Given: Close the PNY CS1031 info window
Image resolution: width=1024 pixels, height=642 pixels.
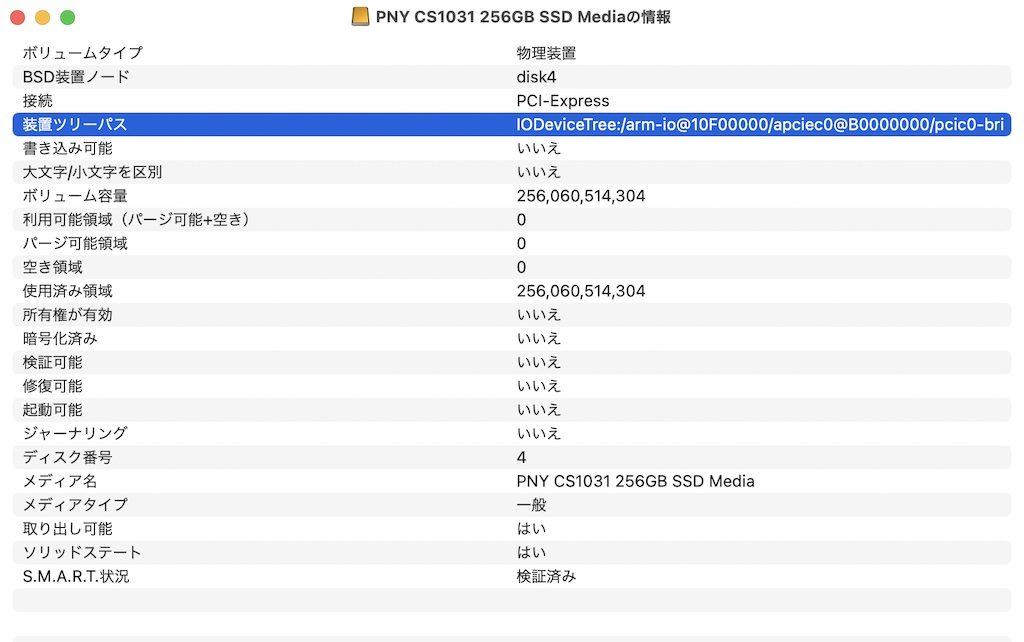Looking at the screenshot, I should coord(18,18).
